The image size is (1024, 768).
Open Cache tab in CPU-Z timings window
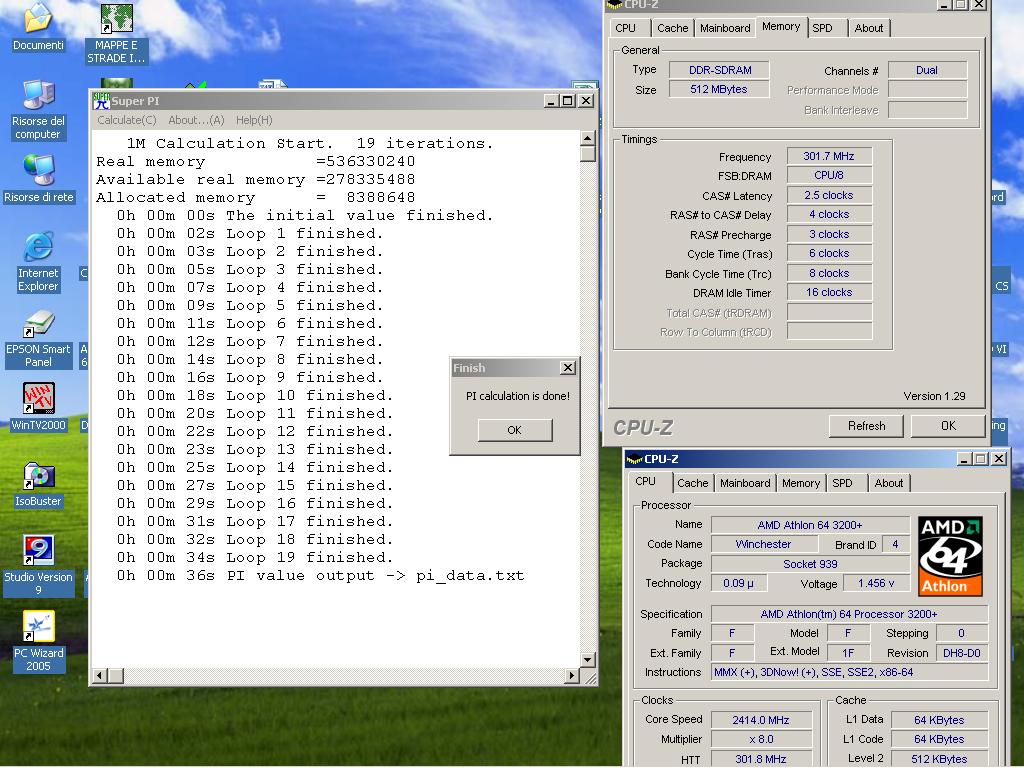673,28
